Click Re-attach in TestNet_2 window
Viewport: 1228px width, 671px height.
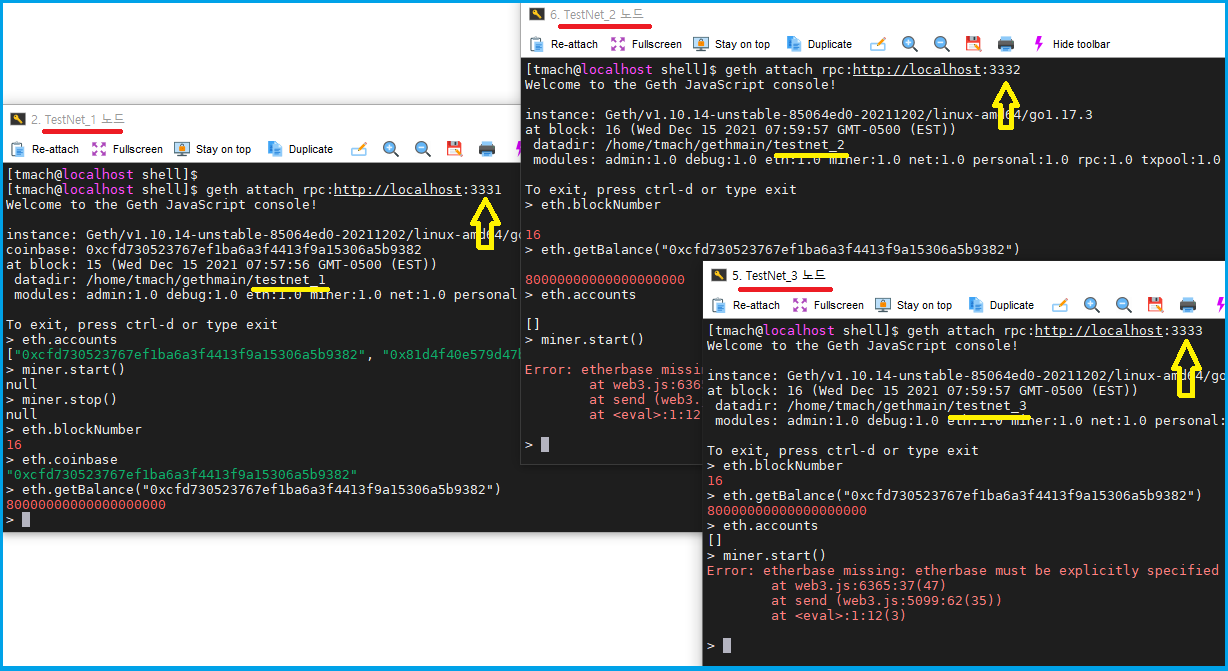point(564,44)
